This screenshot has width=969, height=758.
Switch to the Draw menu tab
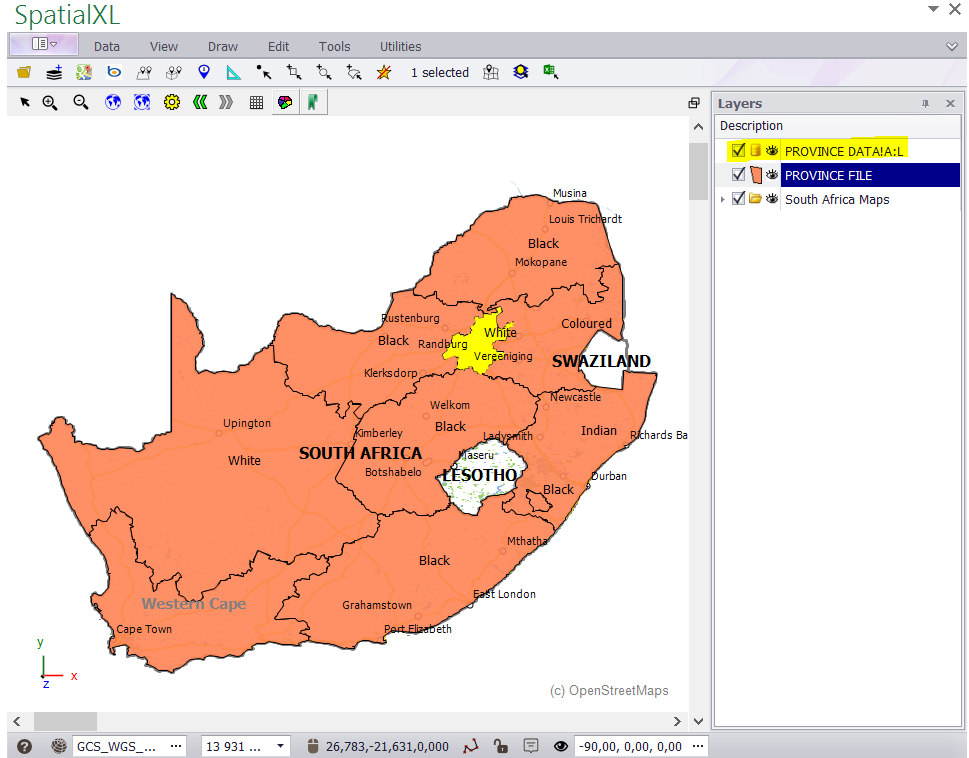tap(222, 46)
